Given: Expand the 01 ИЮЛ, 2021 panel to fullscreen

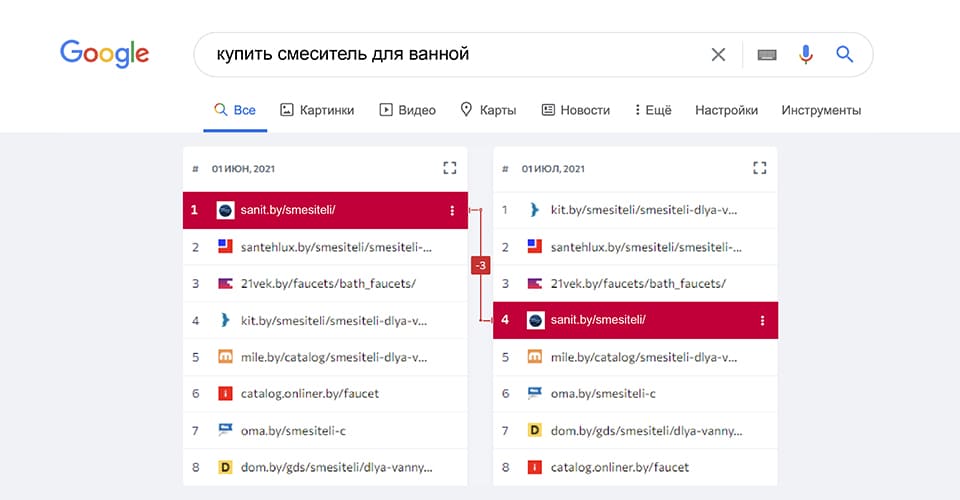Looking at the screenshot, I should click(x=759, y=168).
